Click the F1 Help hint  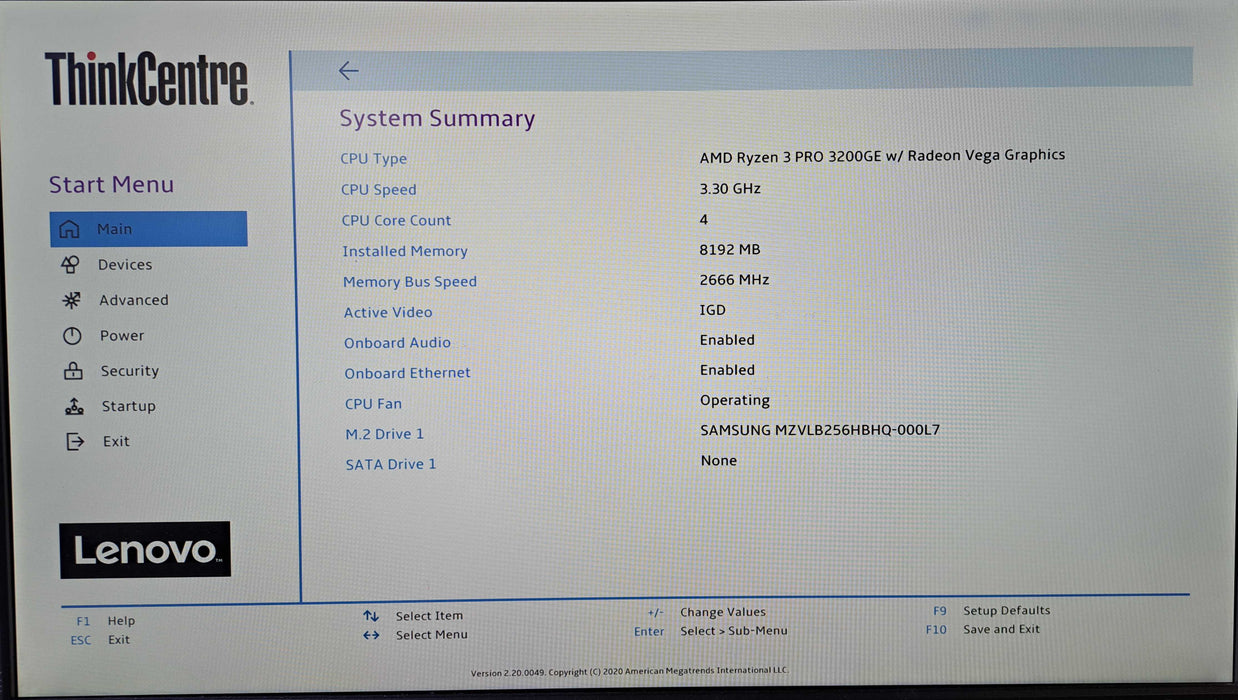coord(105,621)
